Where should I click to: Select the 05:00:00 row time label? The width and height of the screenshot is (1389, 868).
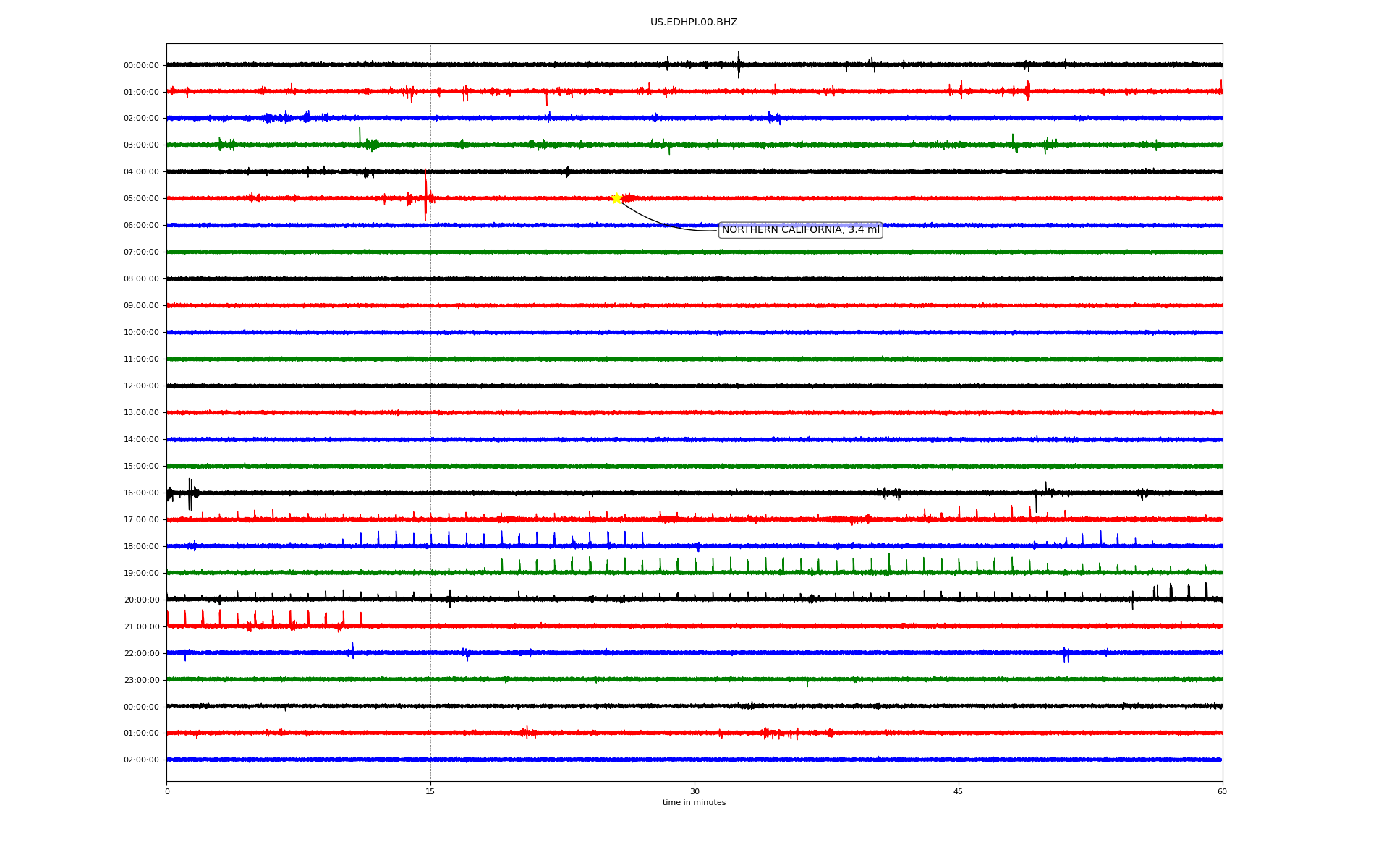point(141,199)
